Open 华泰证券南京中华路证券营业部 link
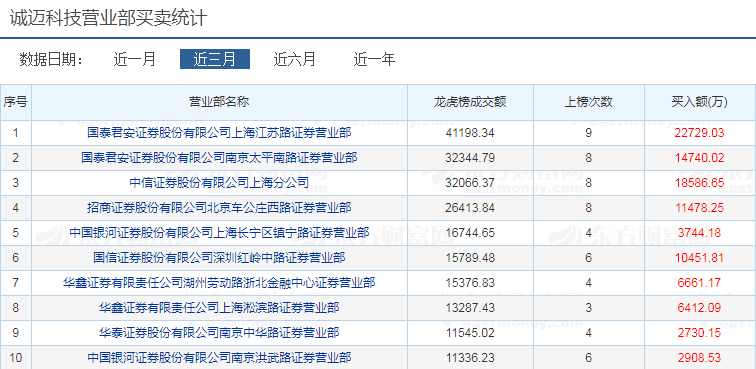756x369 pixels. tap(219, 333)
